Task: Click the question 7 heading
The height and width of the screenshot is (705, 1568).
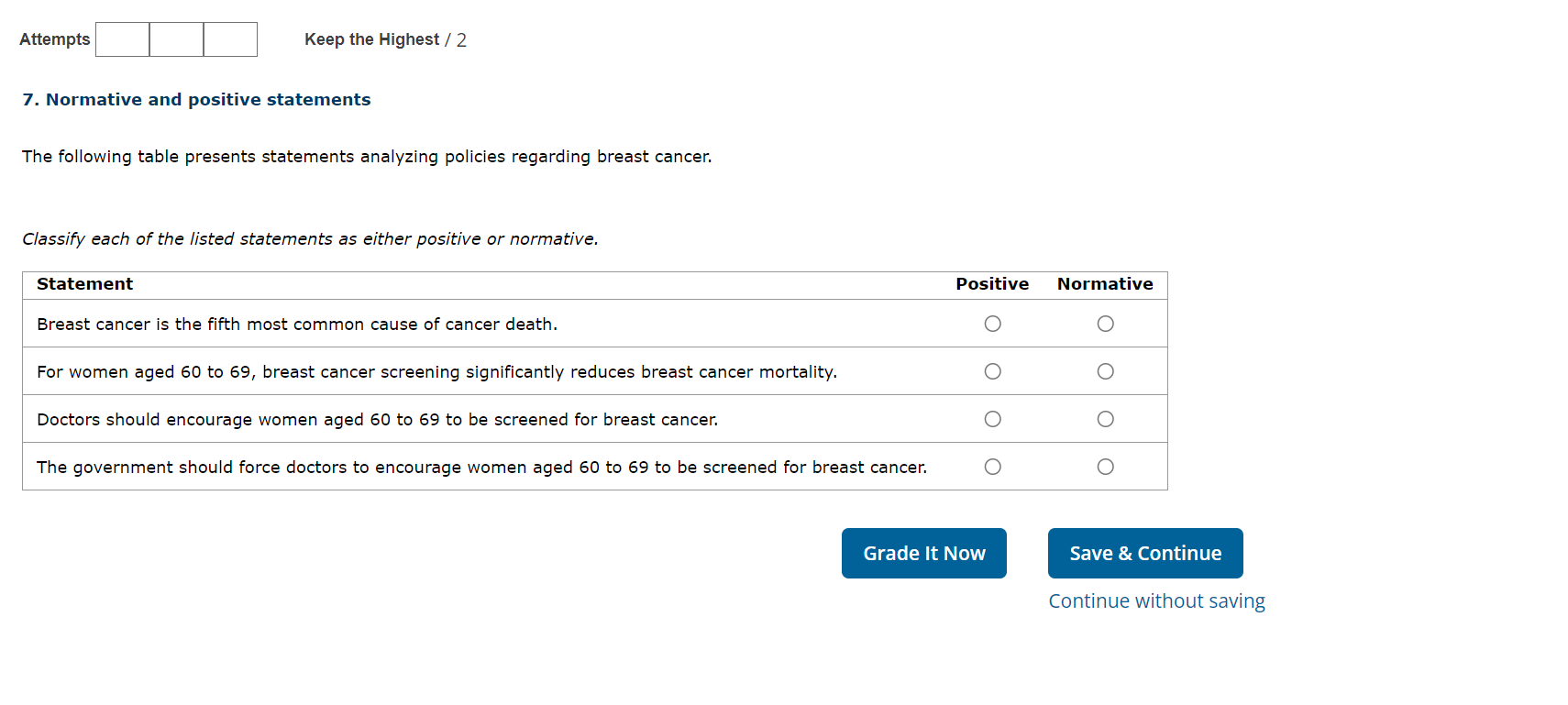Action: 196,100
